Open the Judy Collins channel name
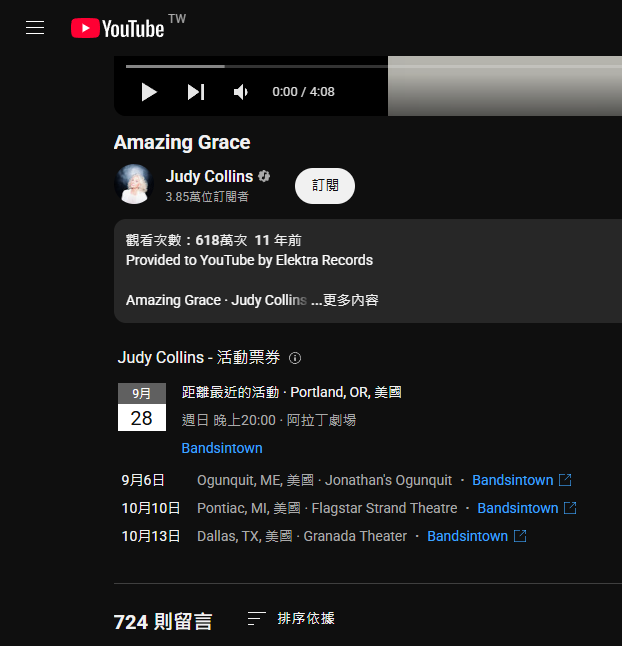 click(209, 176)
